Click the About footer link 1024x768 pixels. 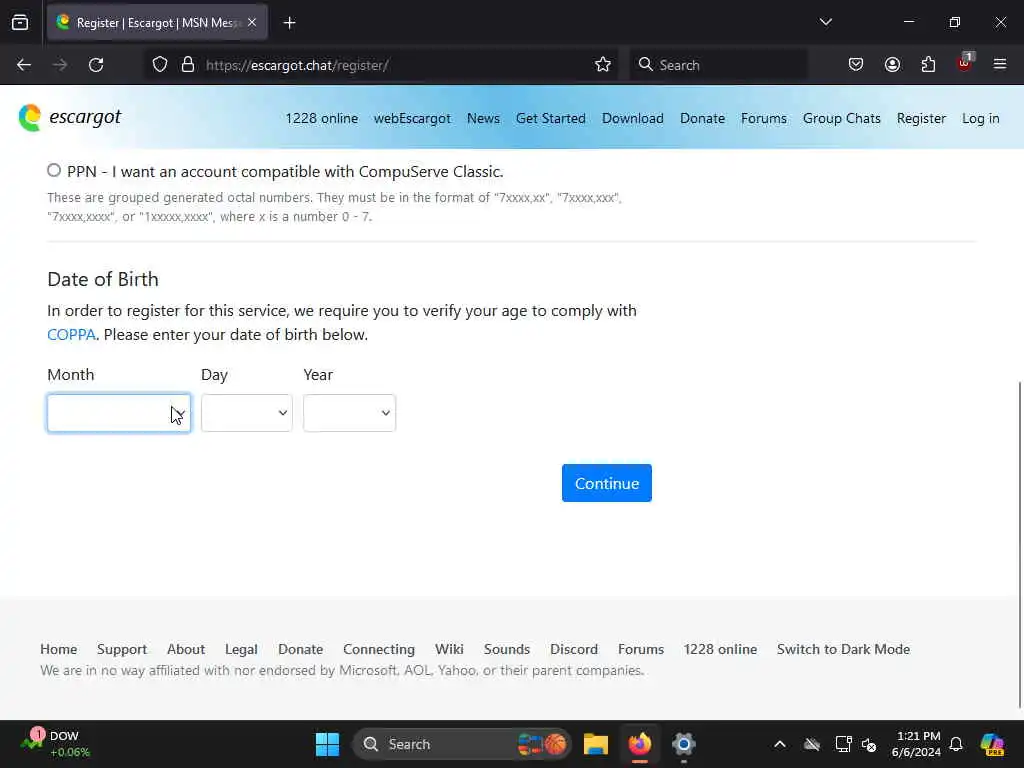pos(186,649)
